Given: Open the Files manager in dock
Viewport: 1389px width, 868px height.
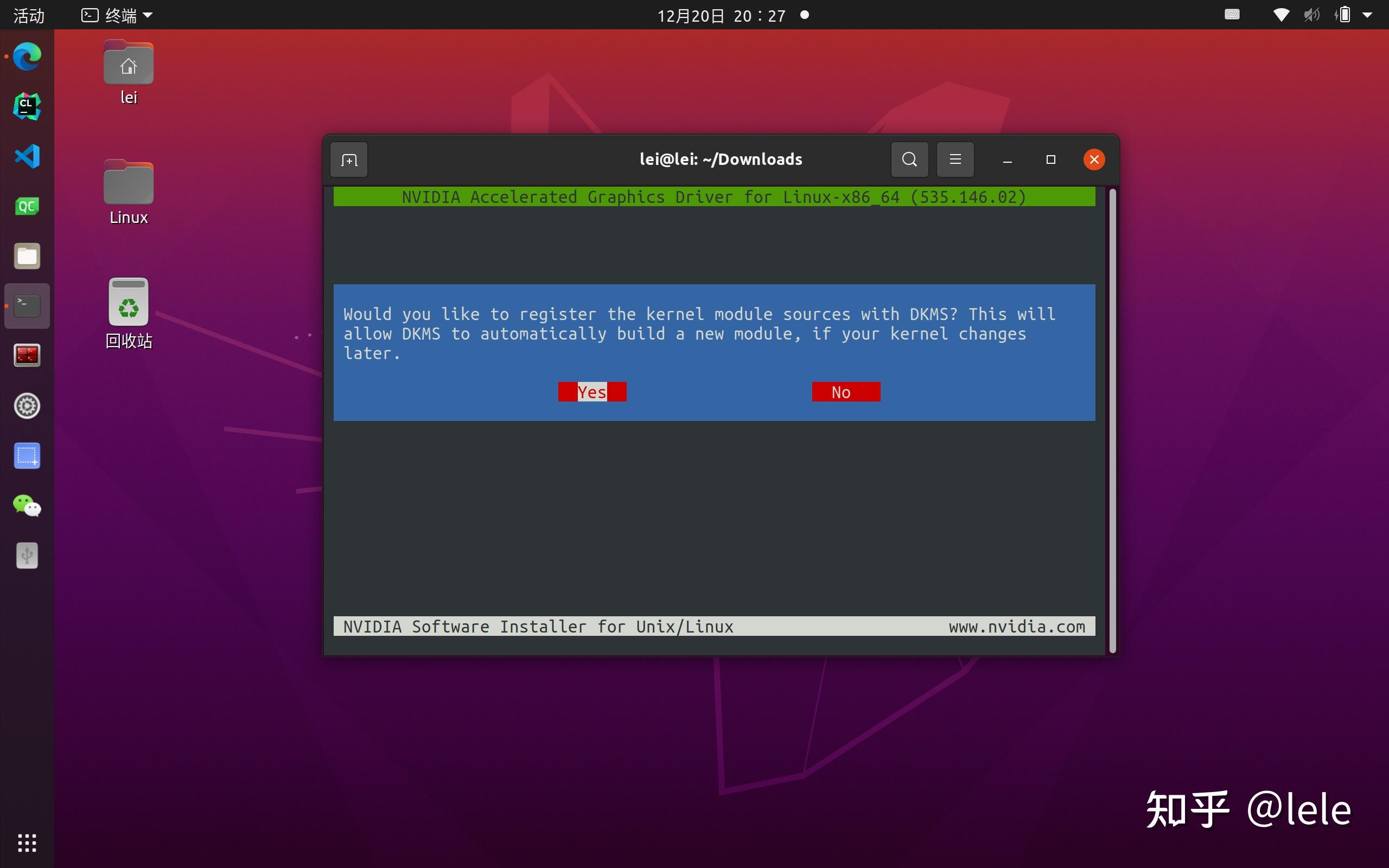Looking at the screenshot, I should tap(27, 256).
